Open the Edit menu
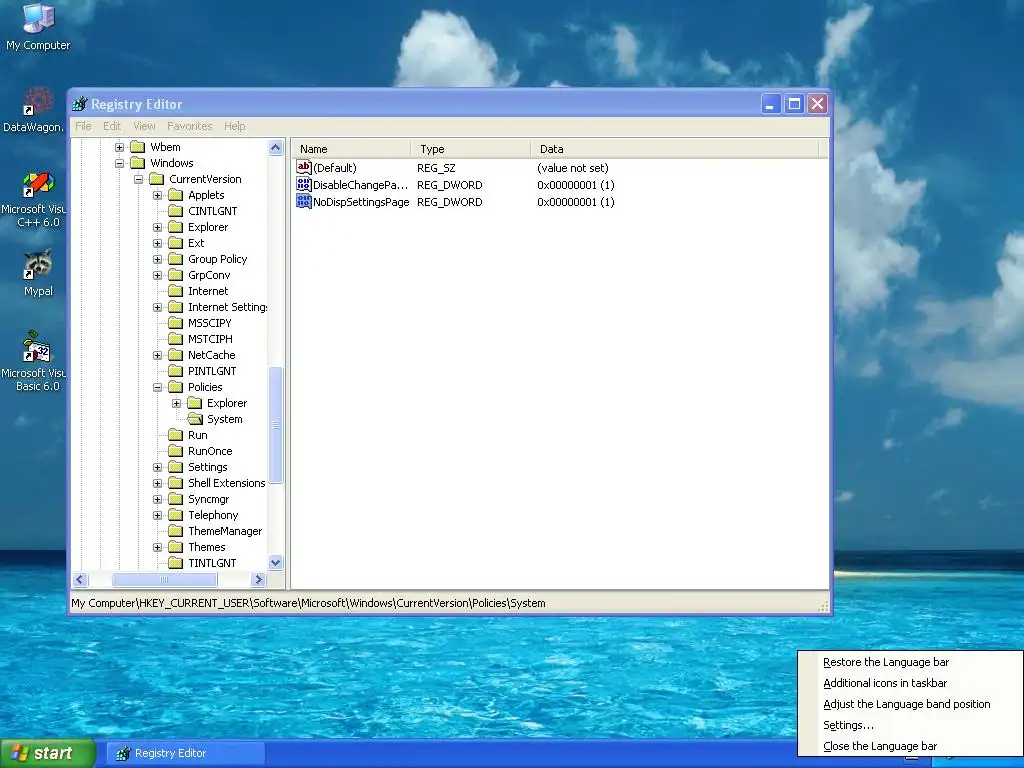The width and height of the screenshot is (1024, 768). tap(112, 126)
